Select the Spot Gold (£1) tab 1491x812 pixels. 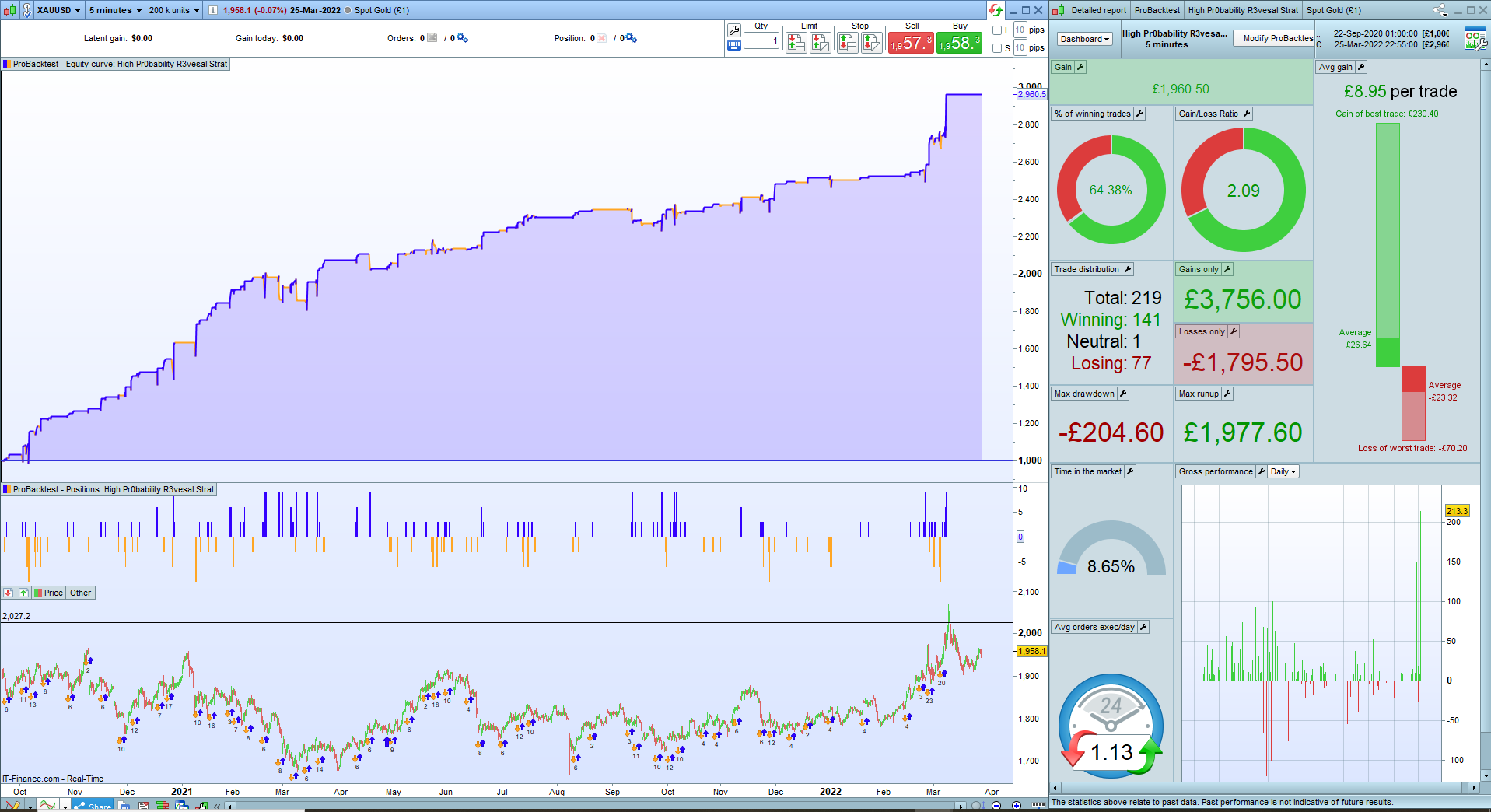(x=1334, y=10)
